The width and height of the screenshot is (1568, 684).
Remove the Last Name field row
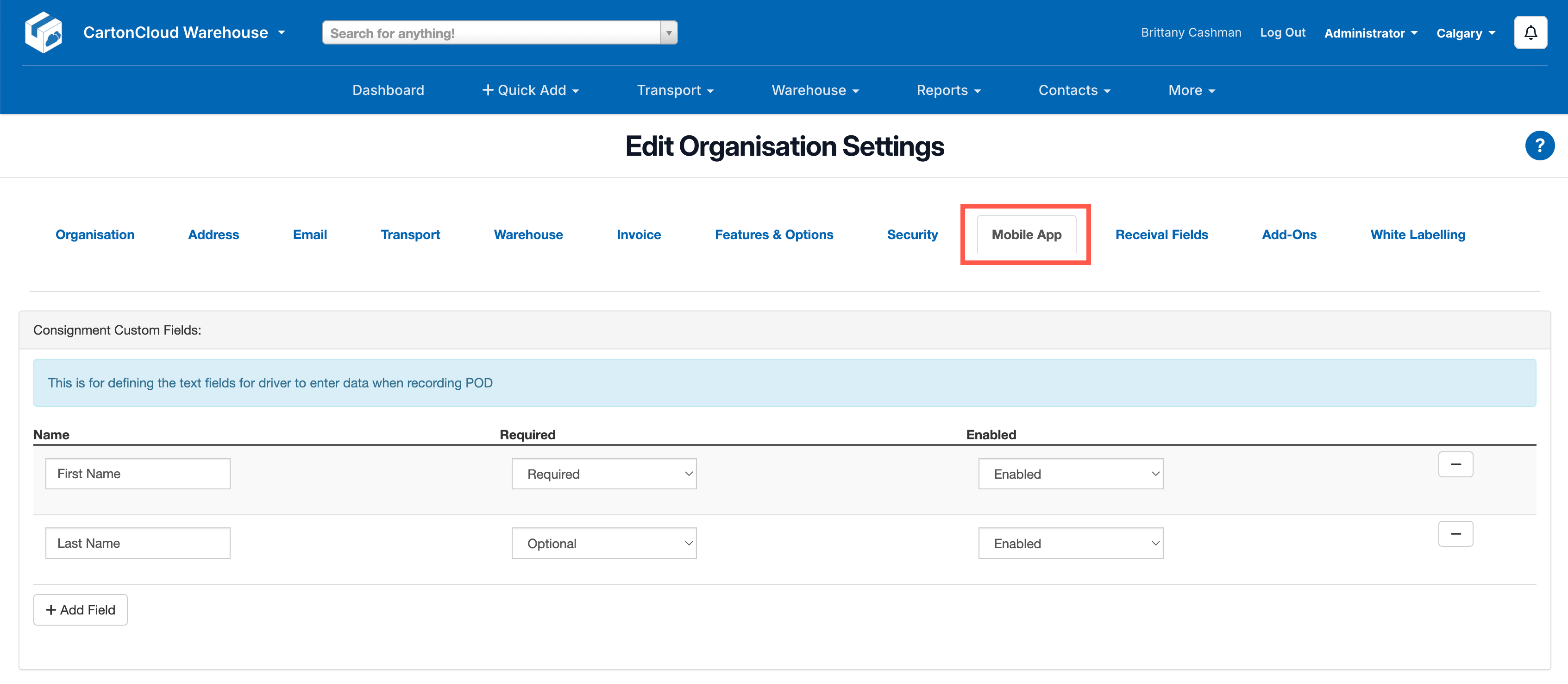(1455, 533)
